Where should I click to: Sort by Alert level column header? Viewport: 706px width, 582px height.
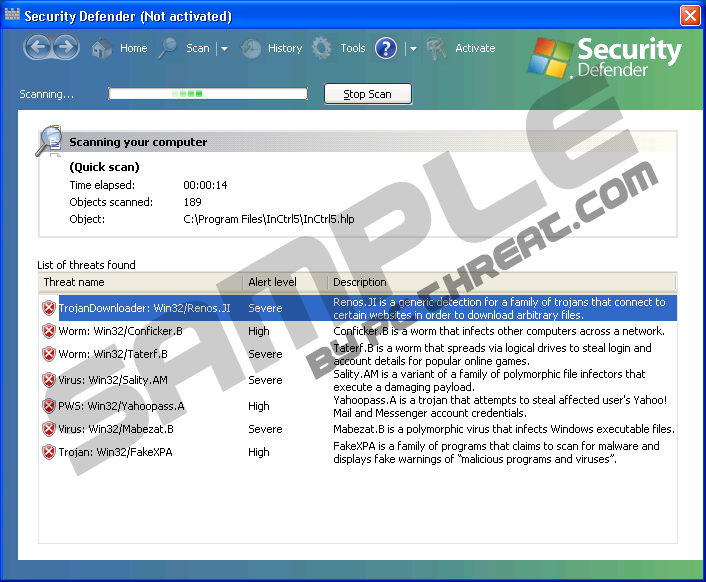(285, 282)
